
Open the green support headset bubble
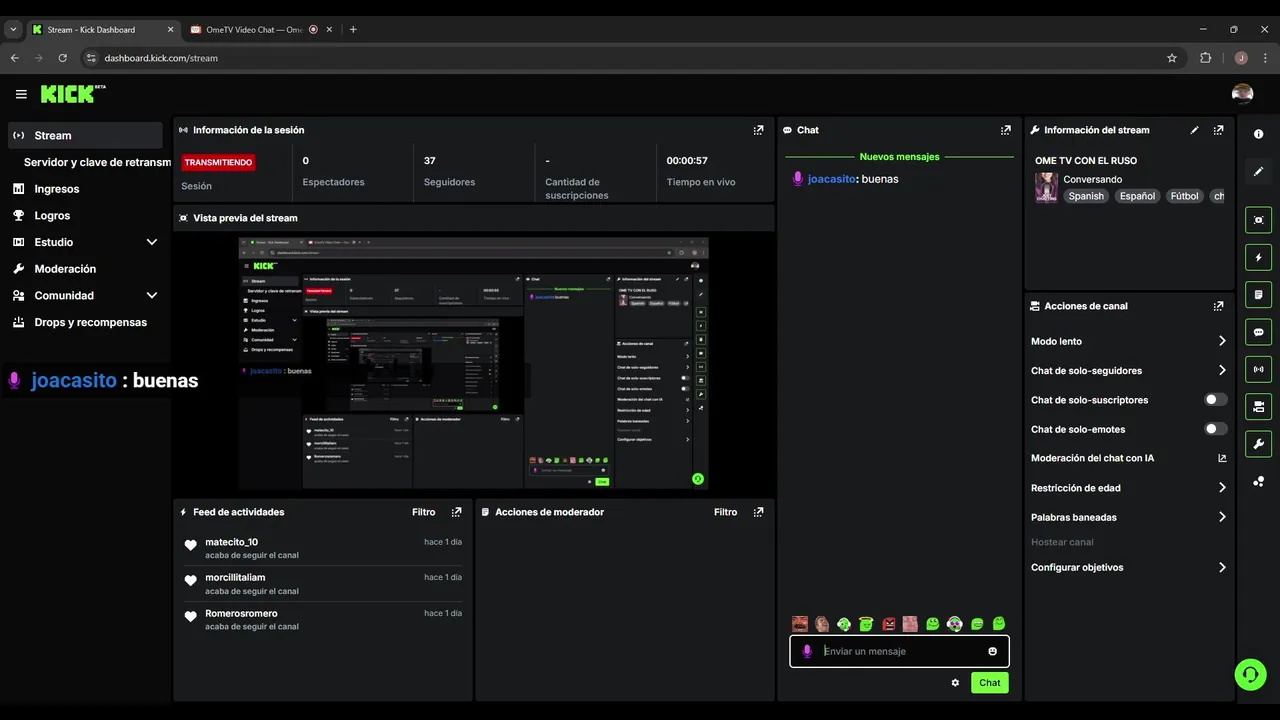(x=1250, y=674)
